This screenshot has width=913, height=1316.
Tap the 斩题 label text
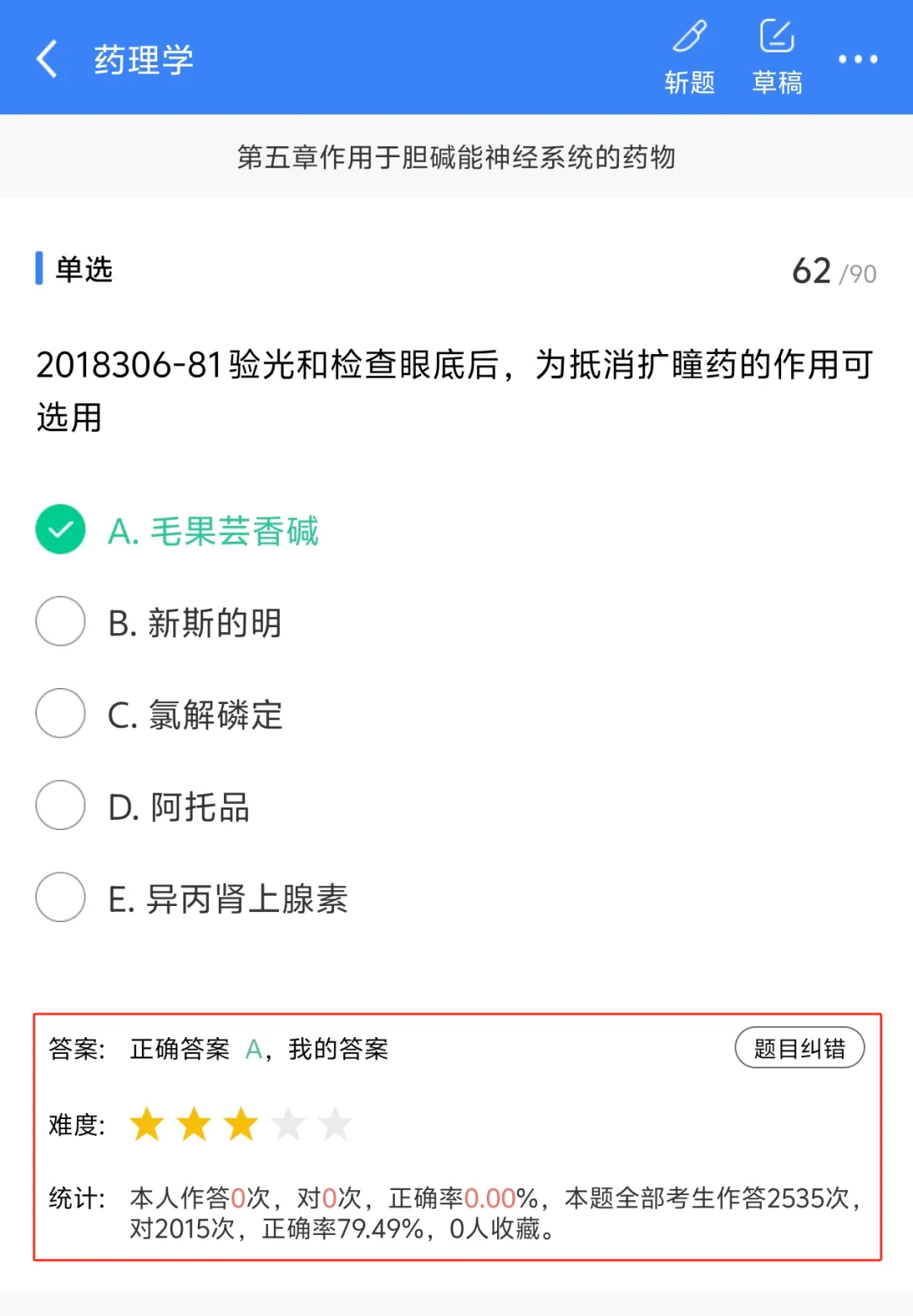[690, 83]
